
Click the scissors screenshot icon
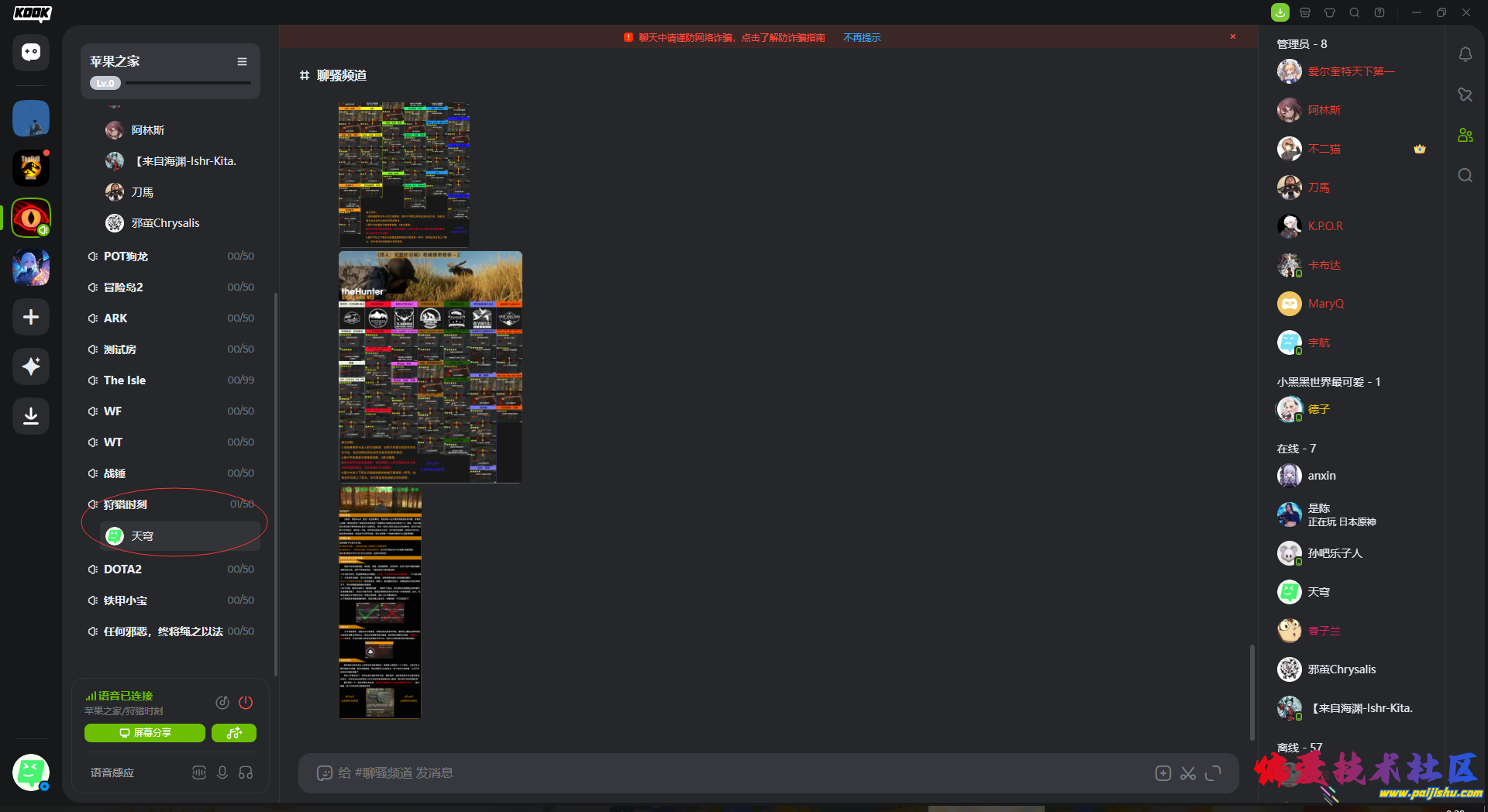pyautogui.click(x=1188, y=773)
